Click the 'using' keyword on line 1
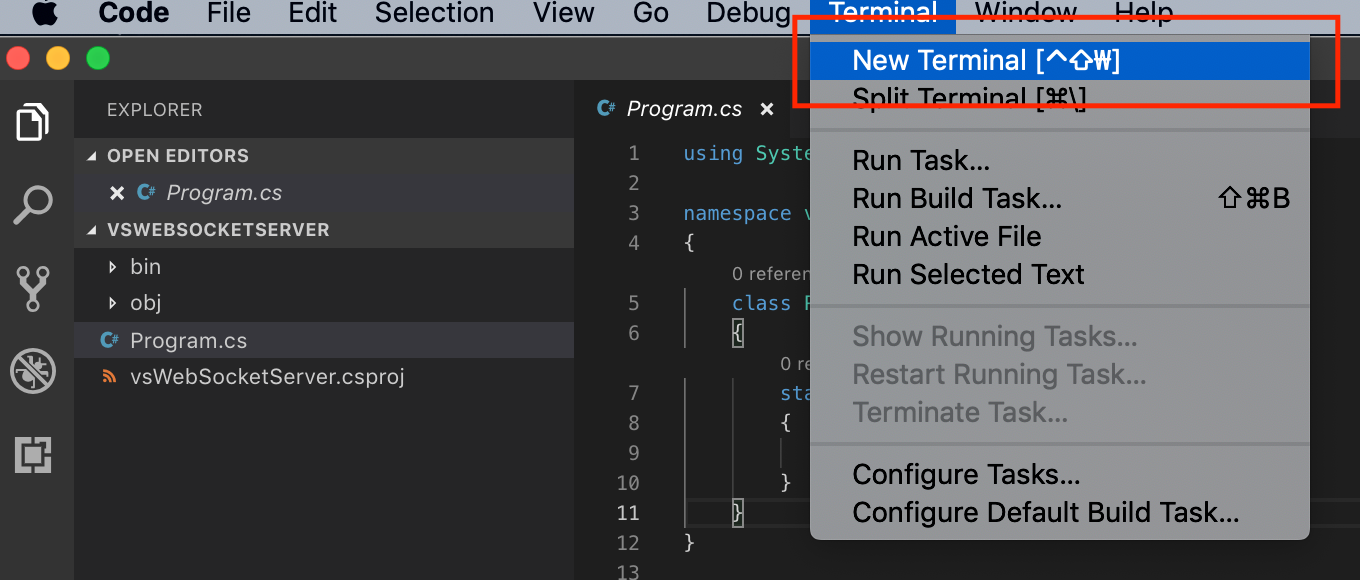Image resolution: width=1360 pixels, height=580 pixels. click(713, 153)
